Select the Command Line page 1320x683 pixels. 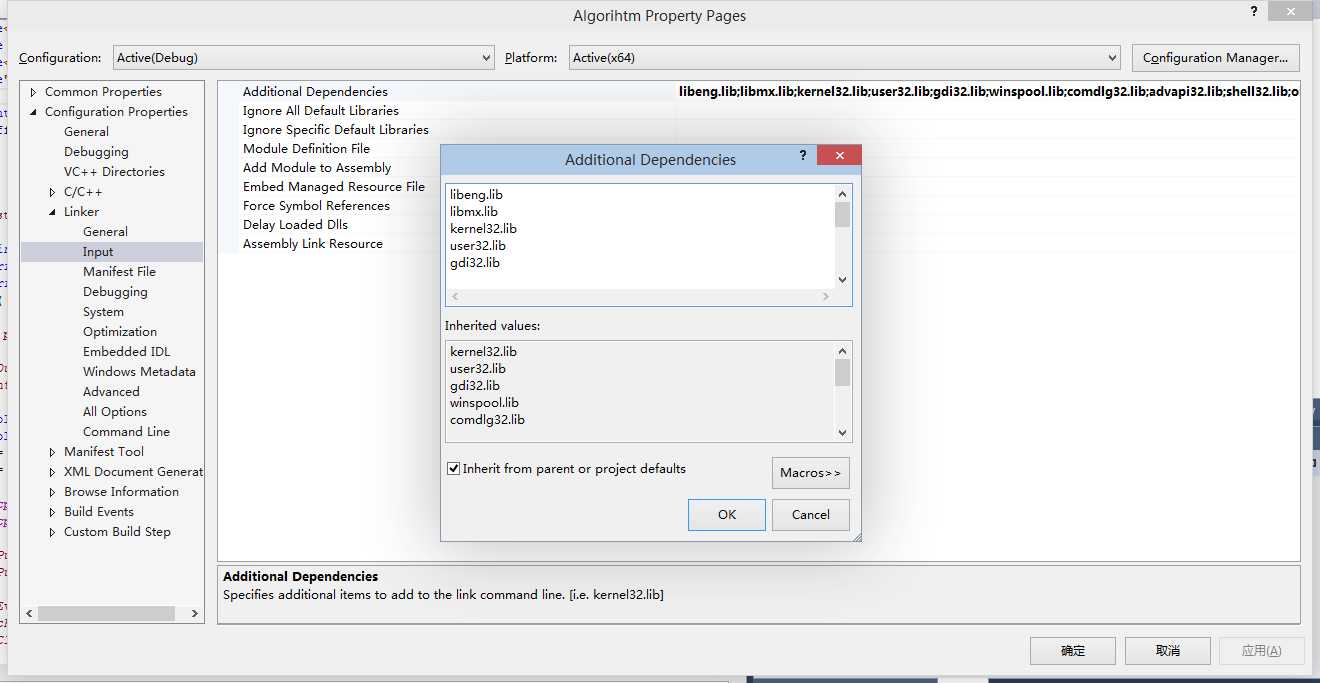point(126,432)
